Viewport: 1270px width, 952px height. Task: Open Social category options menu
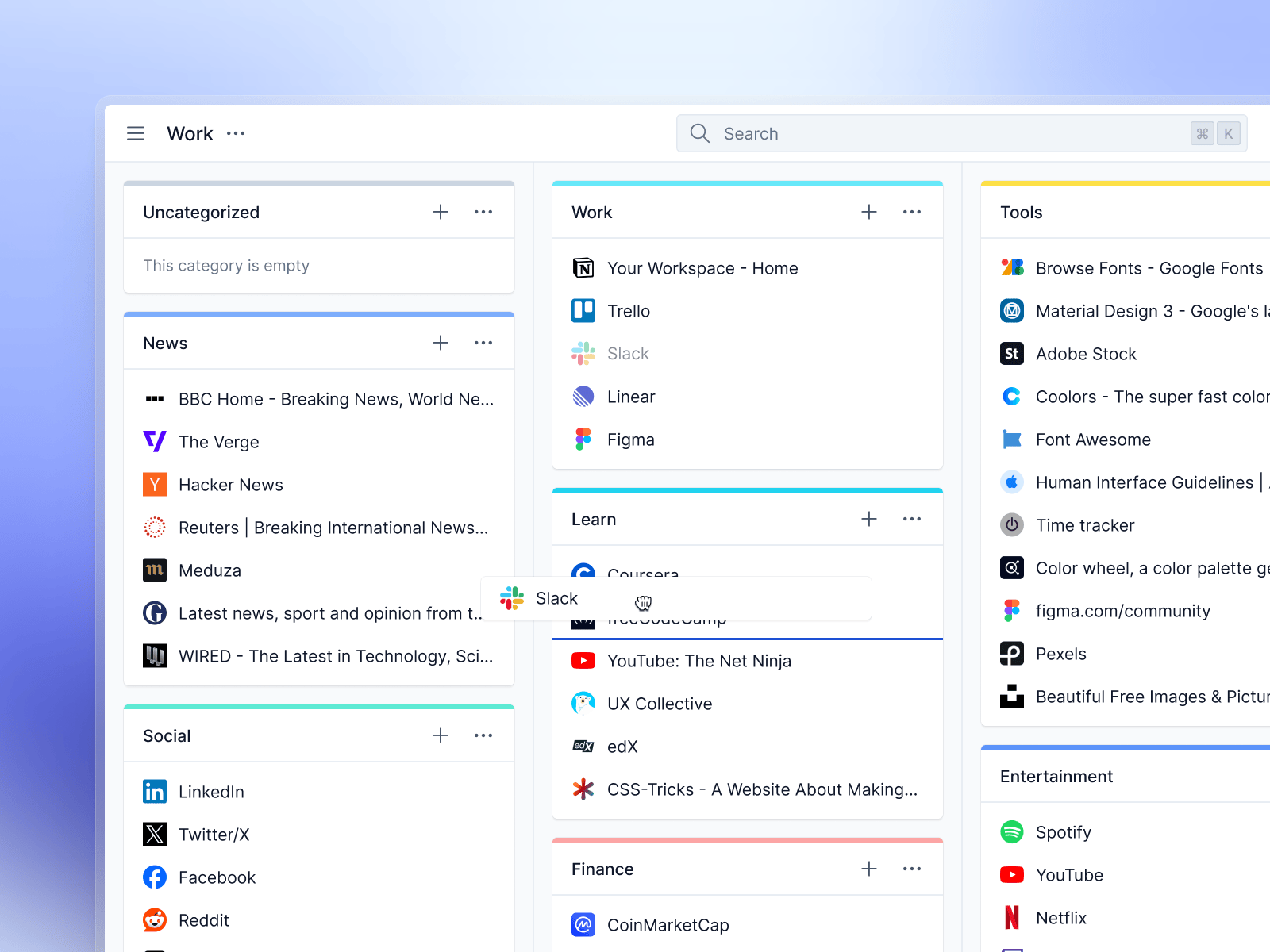pos(483,735)
